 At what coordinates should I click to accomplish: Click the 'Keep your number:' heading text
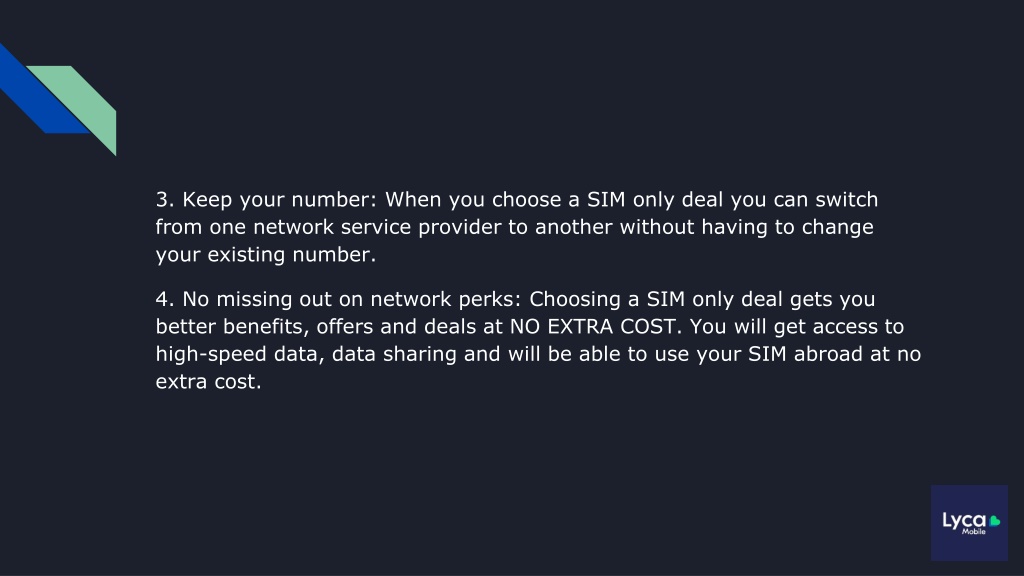[280, 199]
